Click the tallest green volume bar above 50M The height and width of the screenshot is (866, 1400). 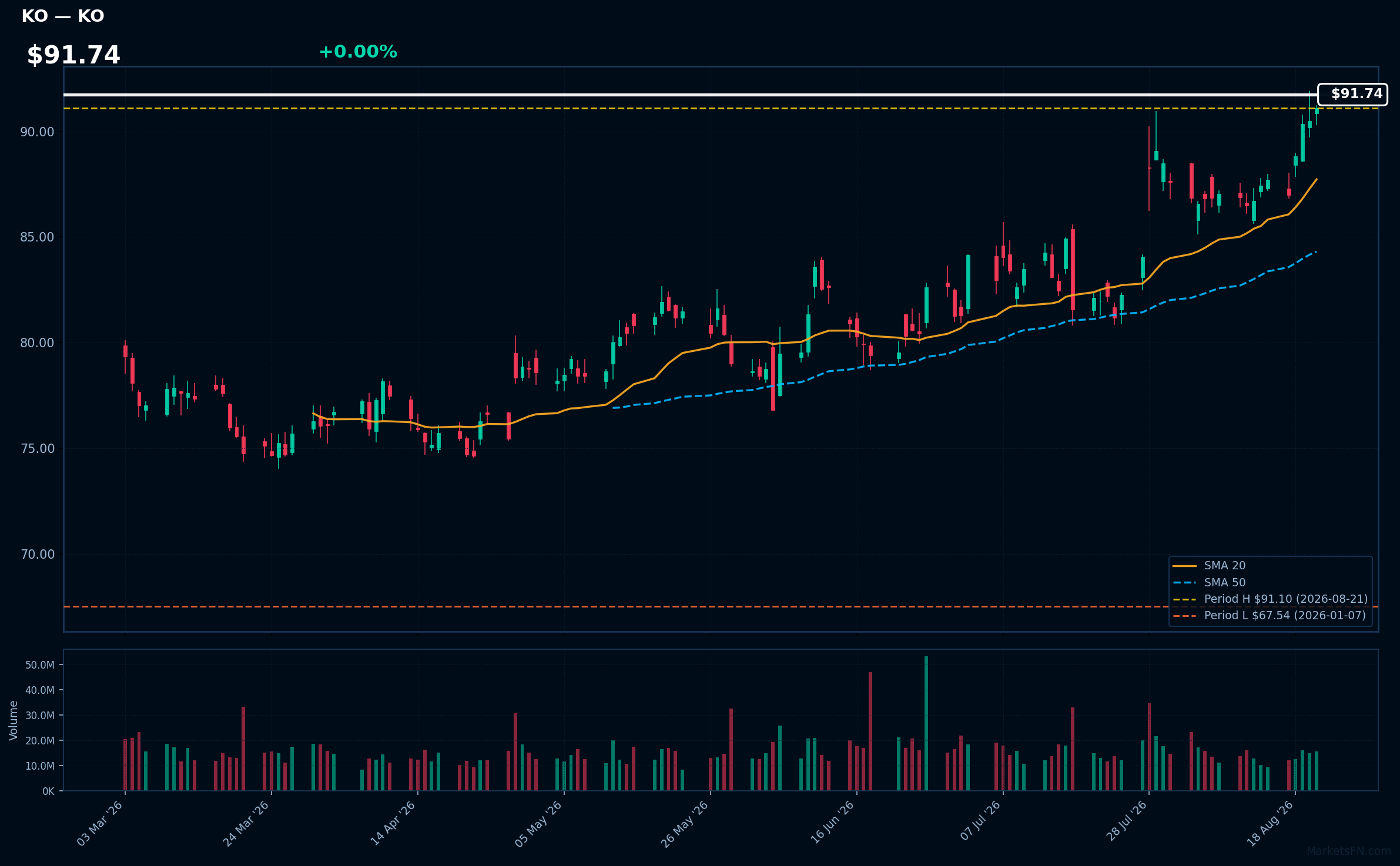click(926, 723)
